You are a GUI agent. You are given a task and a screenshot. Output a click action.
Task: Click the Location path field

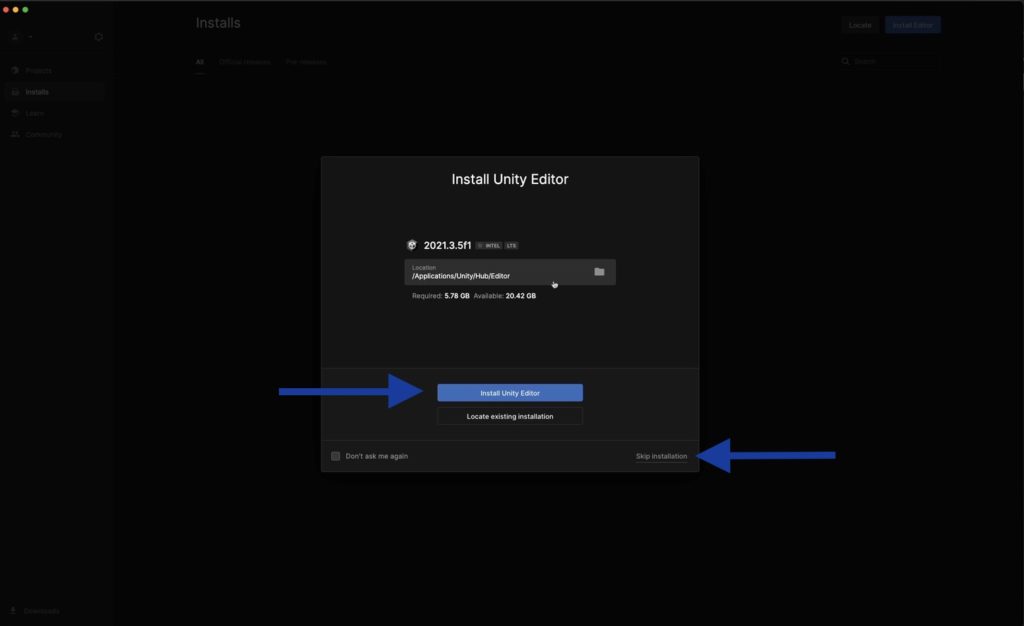tap(495, 272)
